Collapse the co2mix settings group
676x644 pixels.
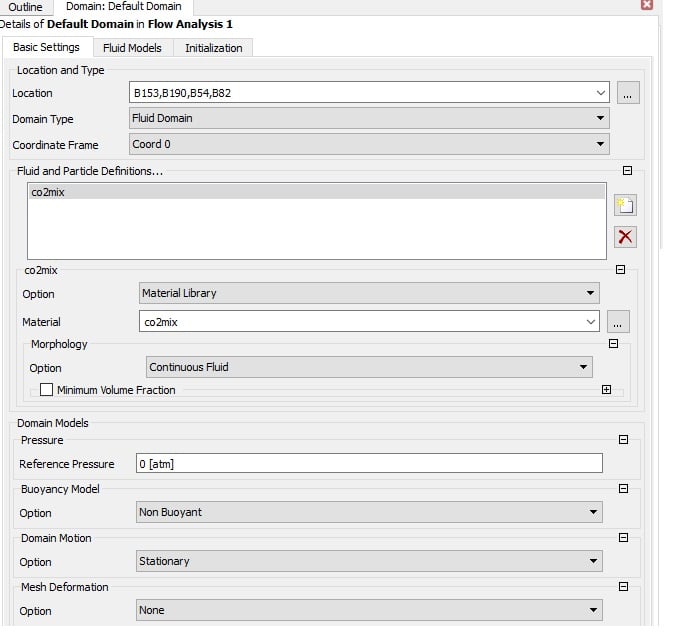pyautogui.click(x=620, y=269)
